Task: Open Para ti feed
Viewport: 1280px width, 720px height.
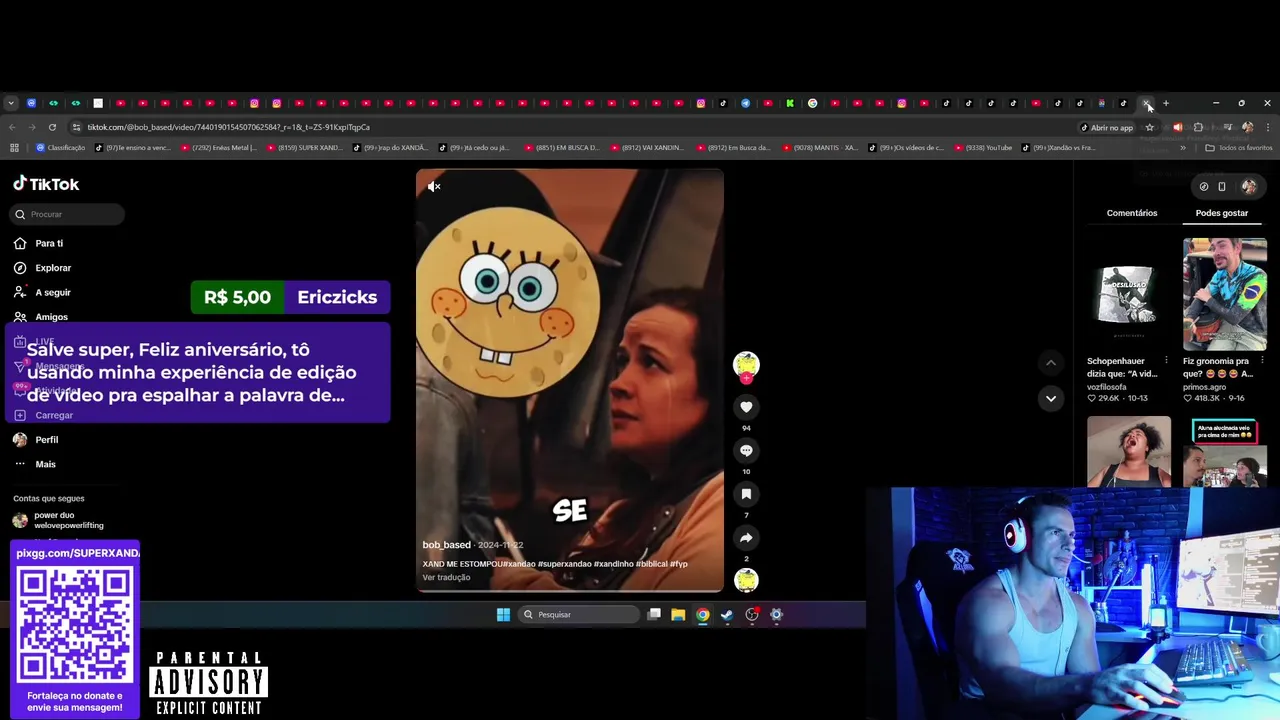Action: (x=38, y=243)
